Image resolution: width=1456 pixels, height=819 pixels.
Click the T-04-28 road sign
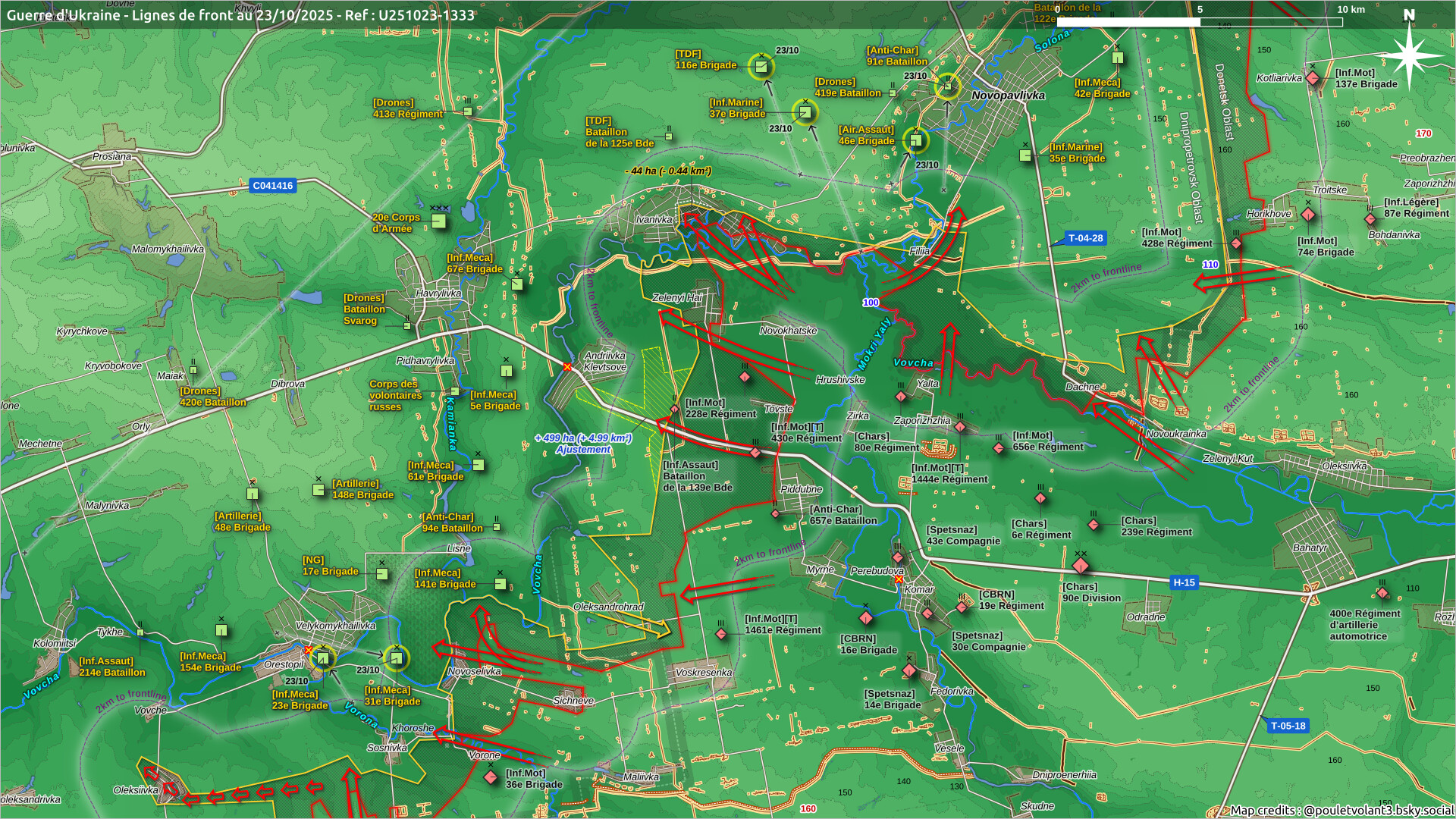[1085, 238]
